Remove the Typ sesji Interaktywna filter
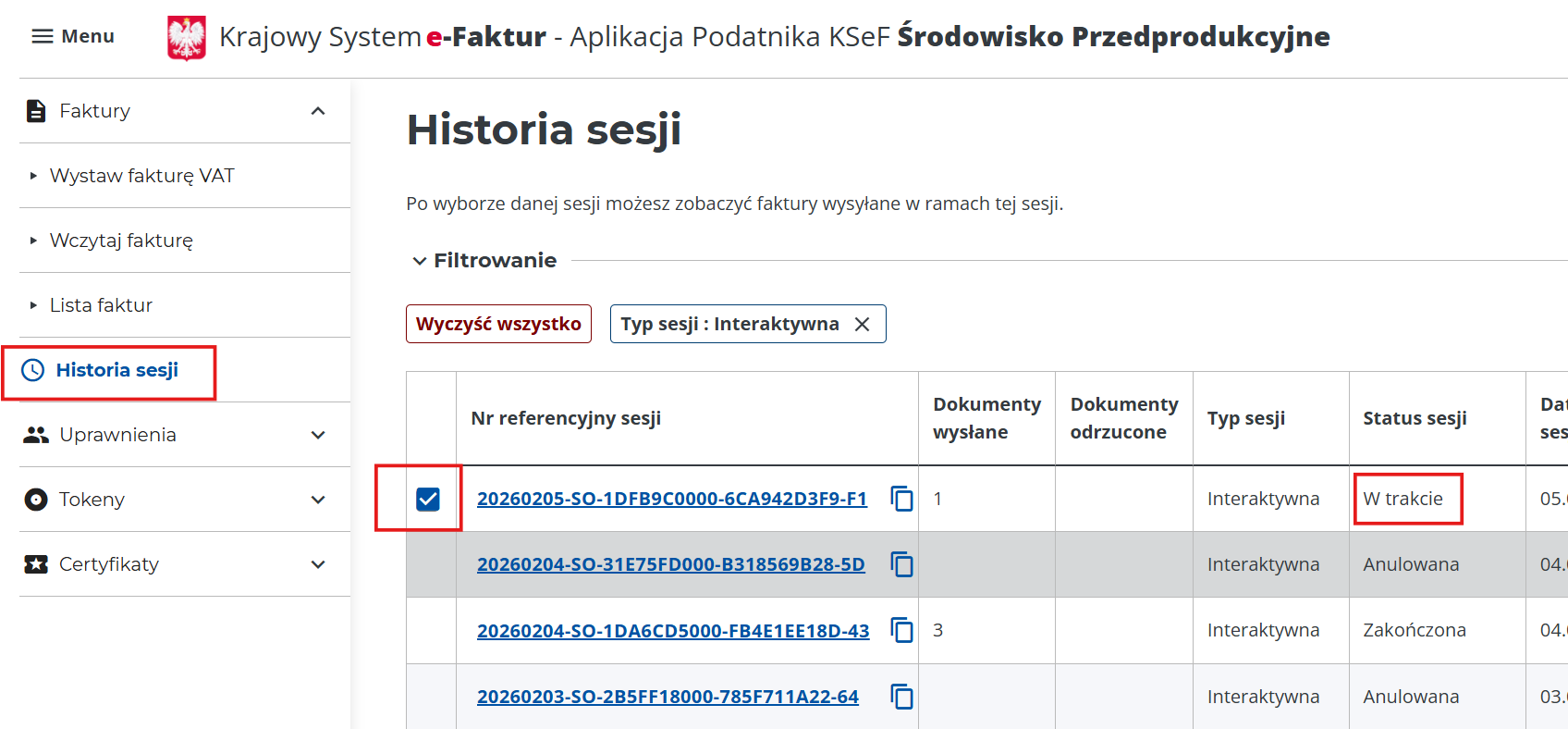The width and height of the screenshot is (1568, 729). click(x=862, y=324)
